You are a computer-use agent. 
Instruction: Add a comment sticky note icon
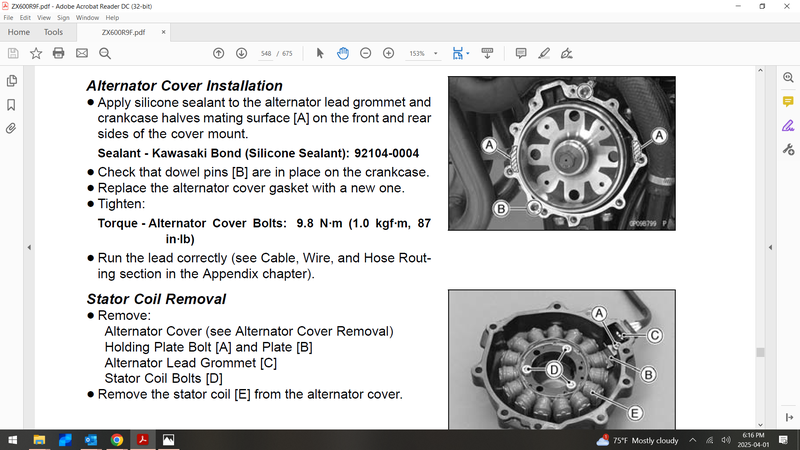521,53
